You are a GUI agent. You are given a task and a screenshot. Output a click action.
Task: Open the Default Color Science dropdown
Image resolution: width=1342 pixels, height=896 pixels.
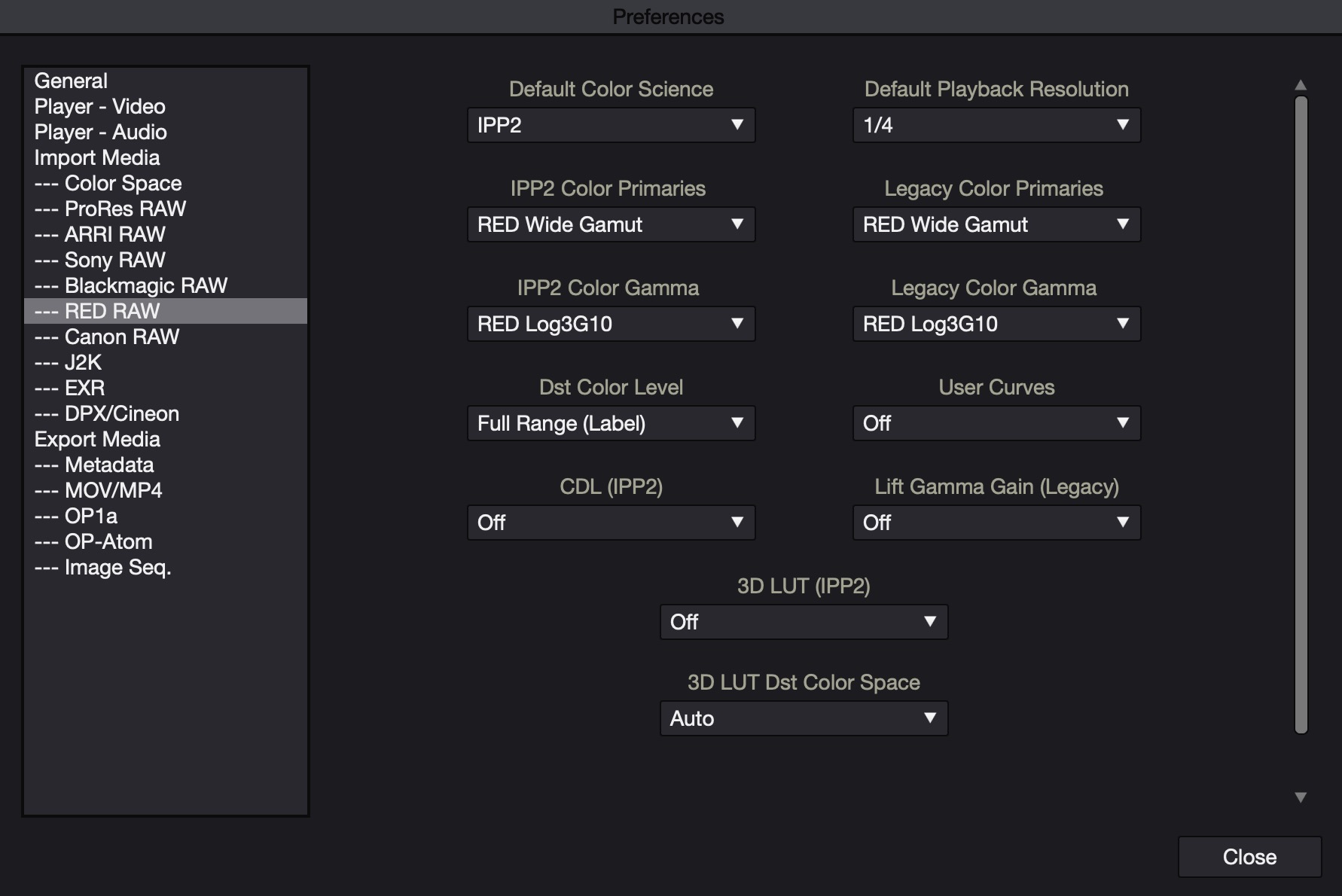click(610, 125)
